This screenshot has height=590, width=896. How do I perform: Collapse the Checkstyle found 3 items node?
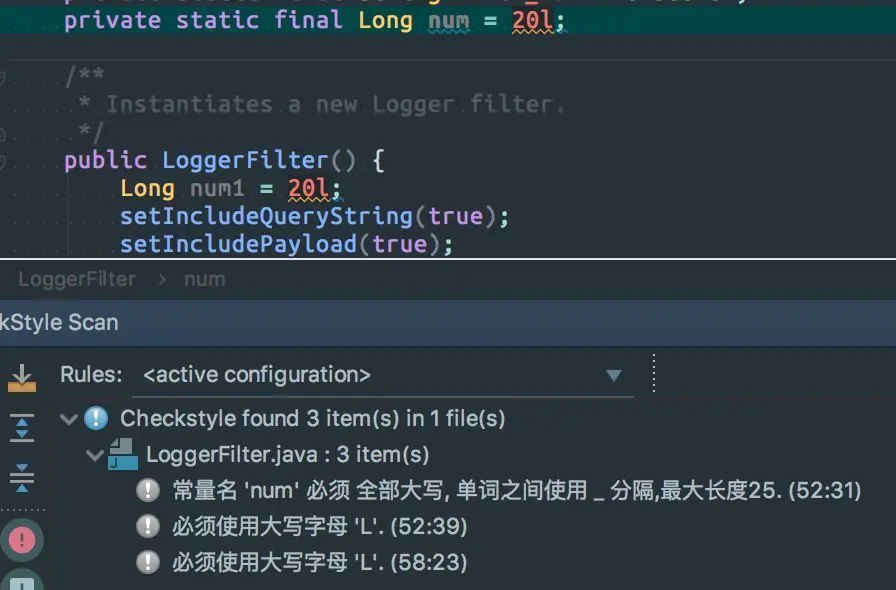(x=69, y=419)
